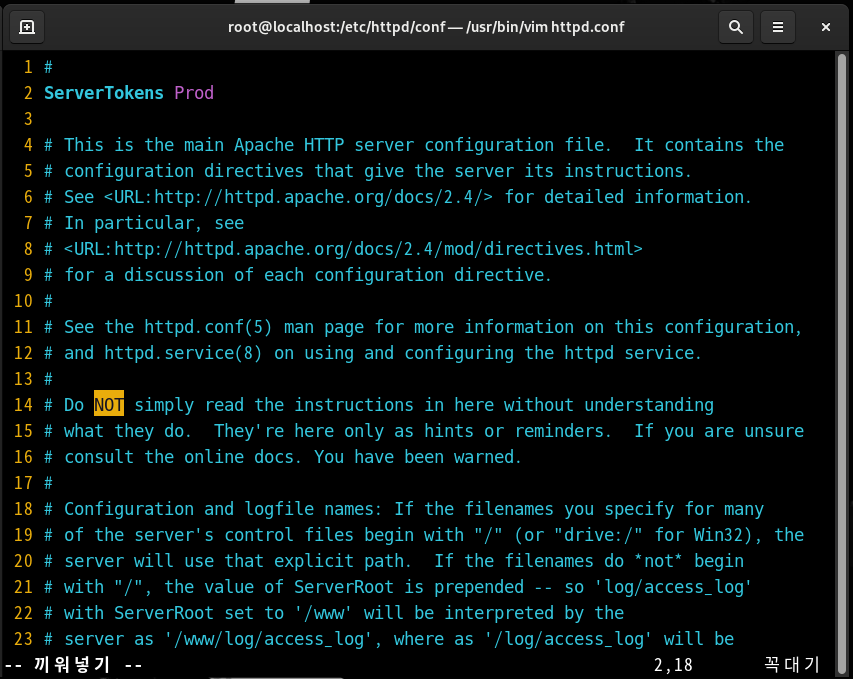Click the directives.html URL on line 8
Viewport: 853px width, 679px height.
[353, 249]
